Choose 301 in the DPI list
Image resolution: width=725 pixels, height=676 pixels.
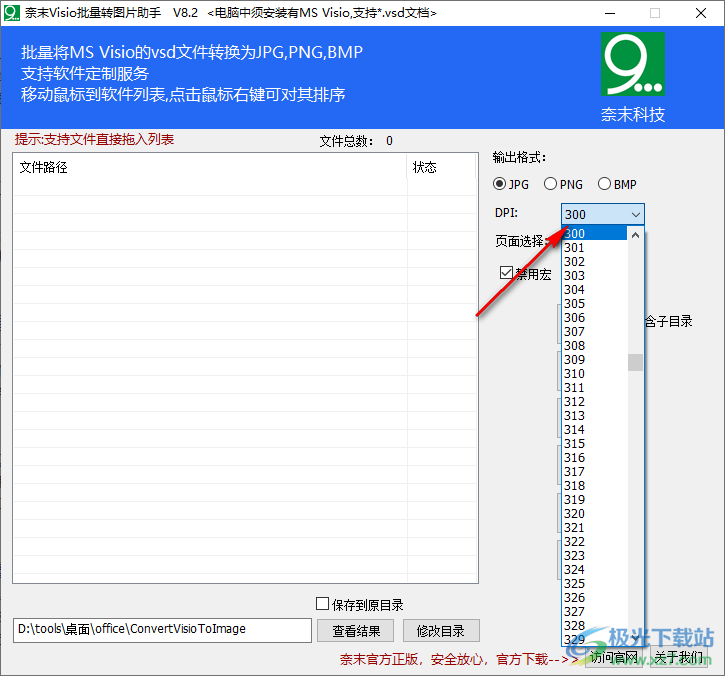point(594,247)
